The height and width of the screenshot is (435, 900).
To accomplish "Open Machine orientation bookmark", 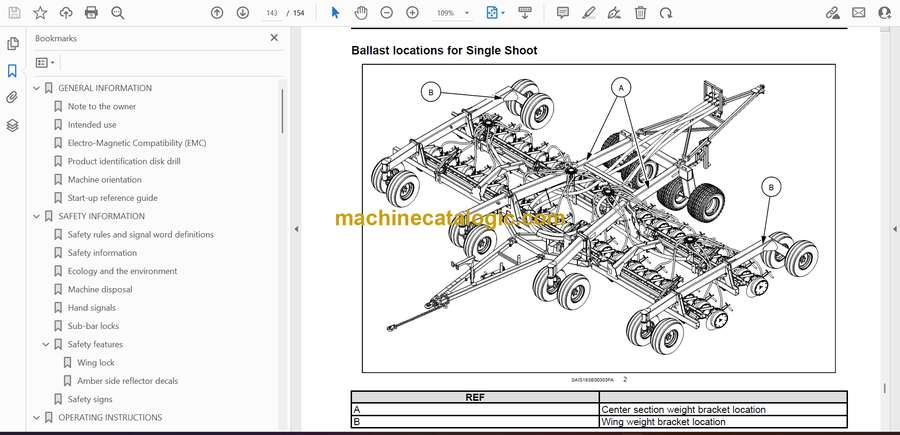I will (x=104, y=180).
